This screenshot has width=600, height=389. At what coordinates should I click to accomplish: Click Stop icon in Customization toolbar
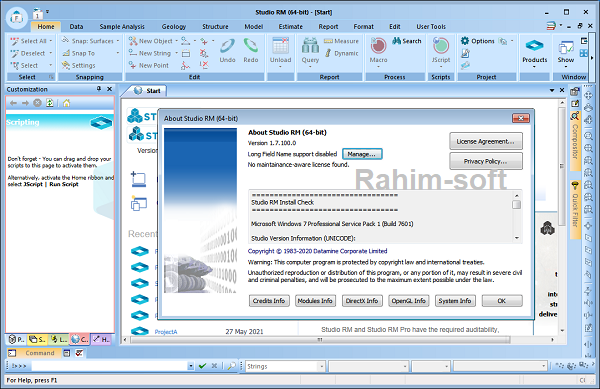[37, 103]
